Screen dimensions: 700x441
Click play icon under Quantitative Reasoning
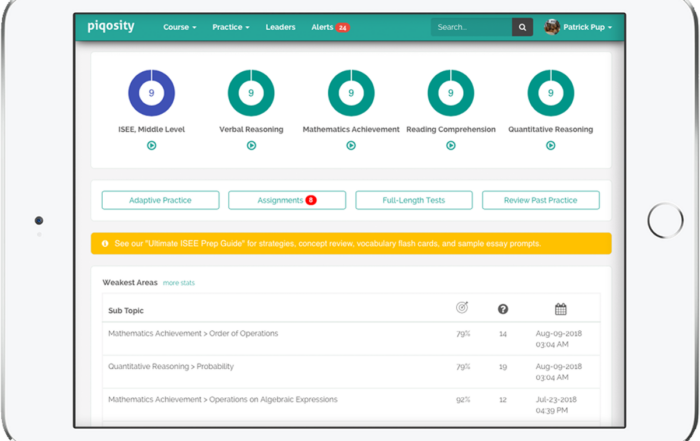[550, 146]
